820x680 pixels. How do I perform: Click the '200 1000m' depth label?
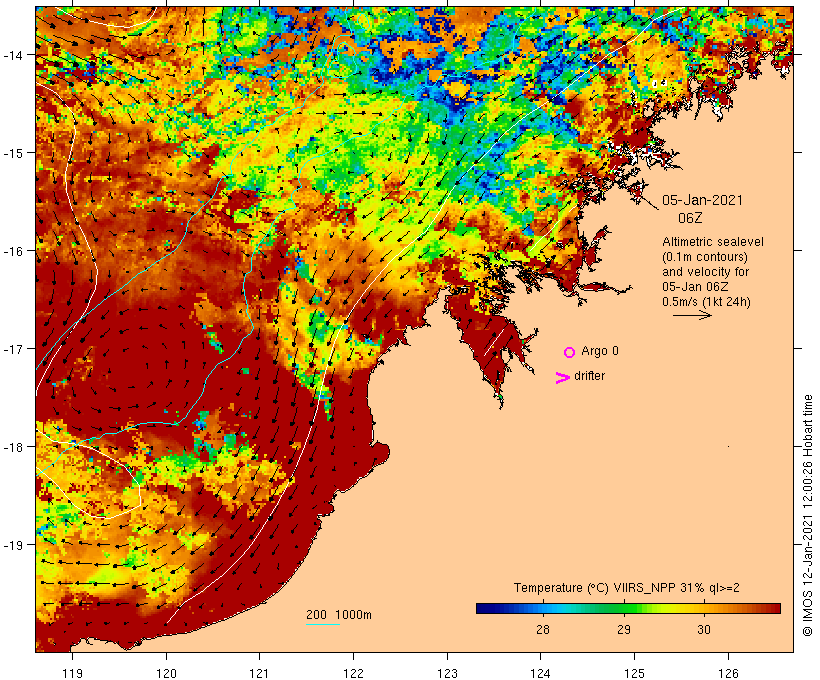click(339, 615)
